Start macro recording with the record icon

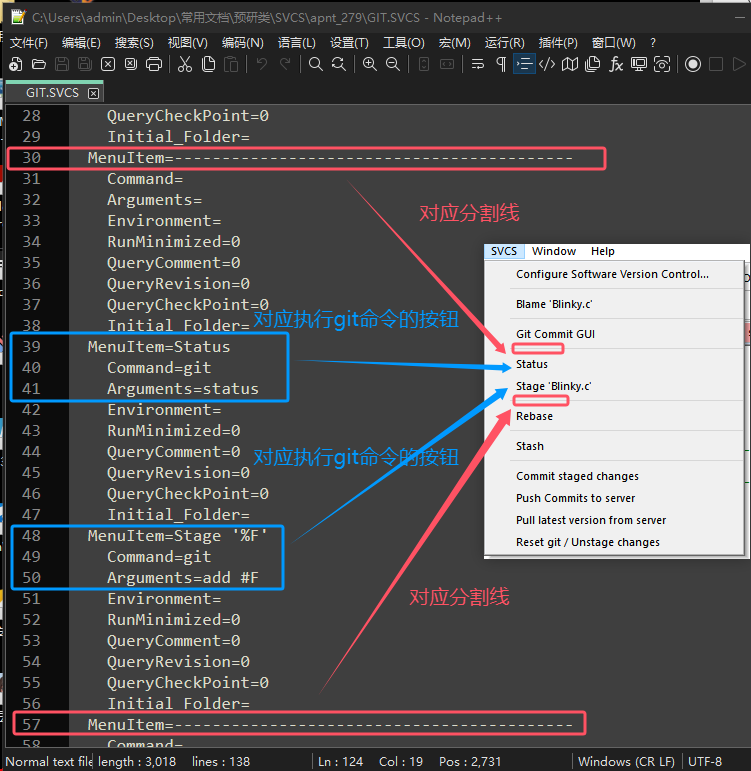point(693,64)
